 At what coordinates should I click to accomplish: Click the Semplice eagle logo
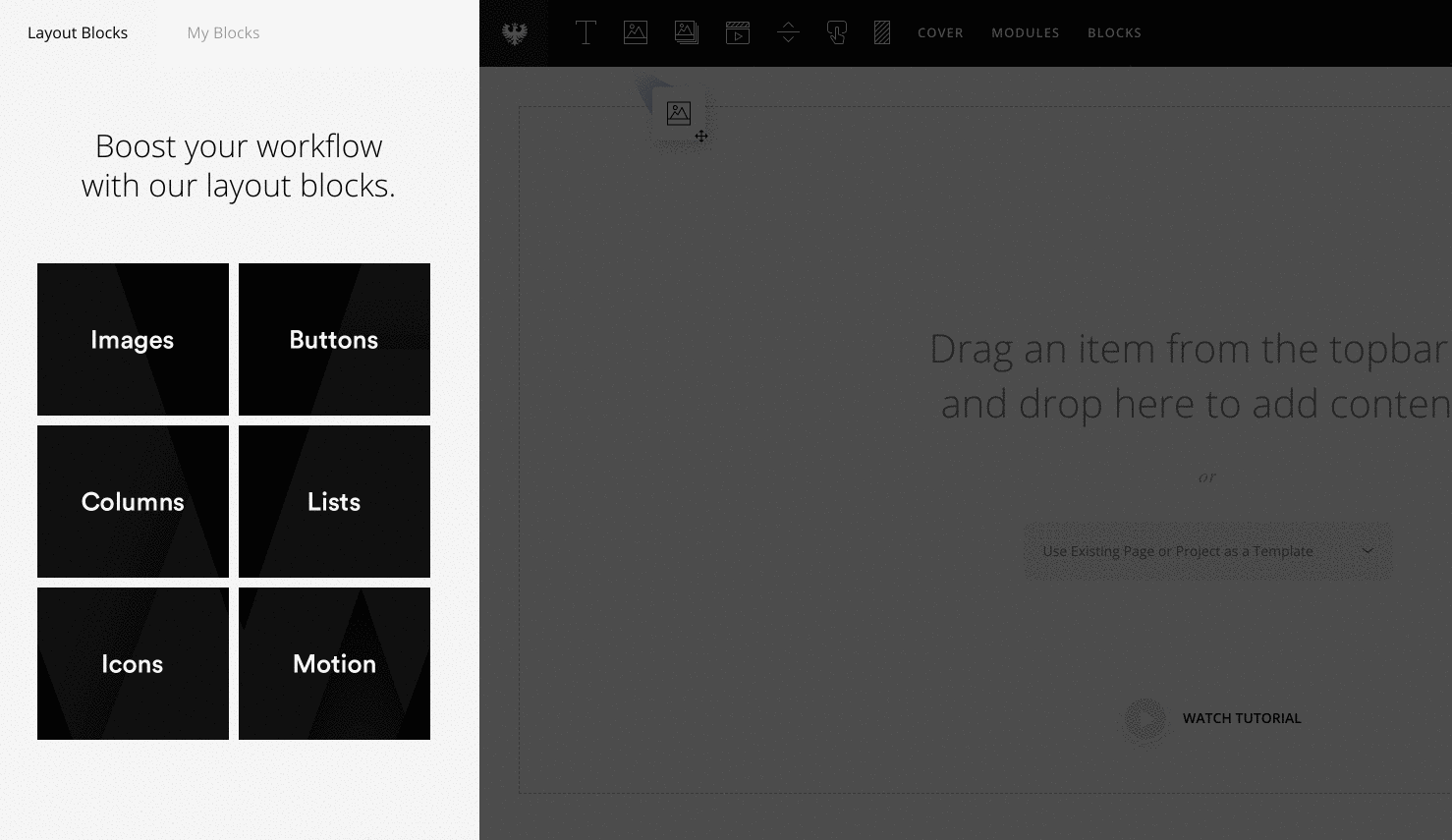click(514, 33)
